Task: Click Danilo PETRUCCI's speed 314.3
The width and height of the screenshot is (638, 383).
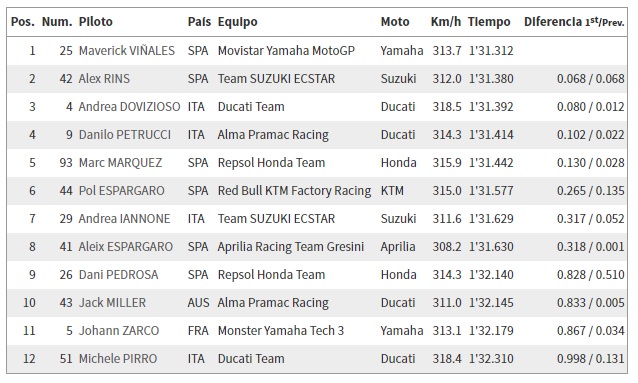Action: tap(447, 135)
